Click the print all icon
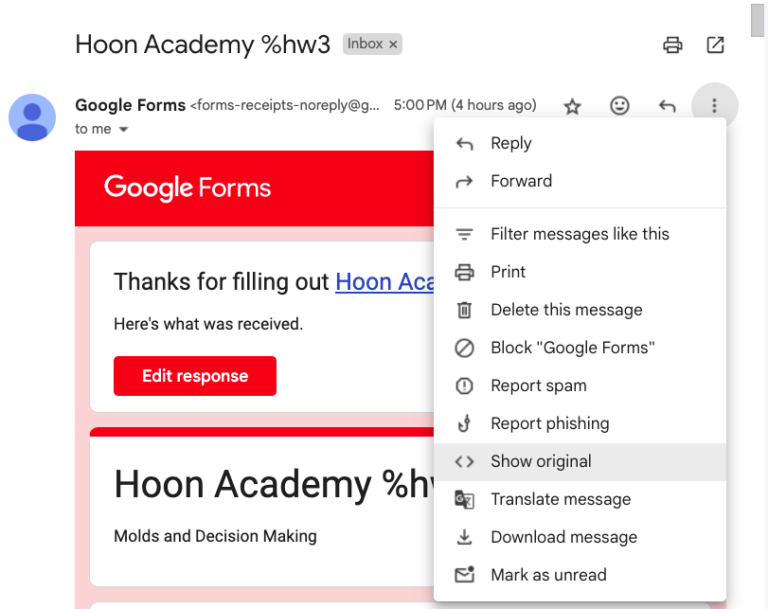Image resolution: width=768 pixels, height=609 pixels. point(672,45)
